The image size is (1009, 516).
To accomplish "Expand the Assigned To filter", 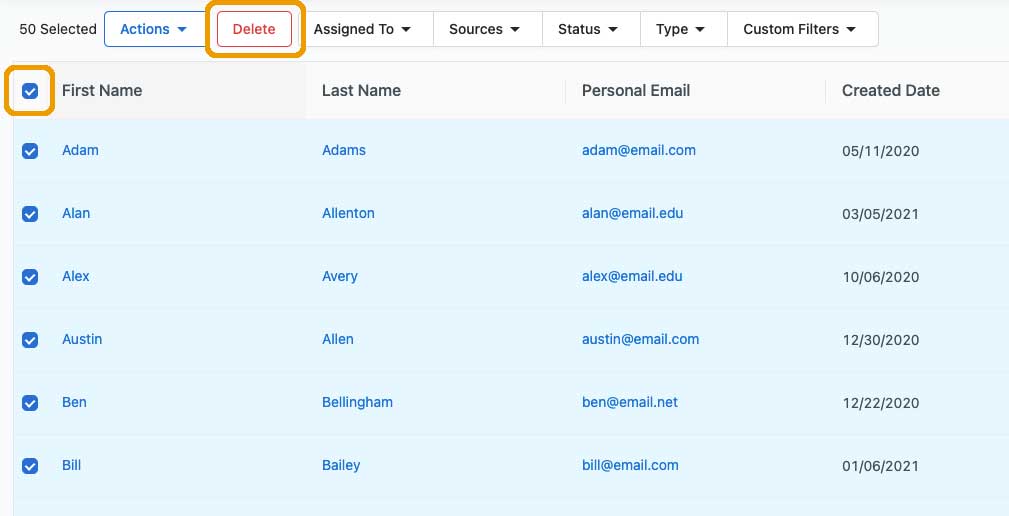I will tap(362, 29).
